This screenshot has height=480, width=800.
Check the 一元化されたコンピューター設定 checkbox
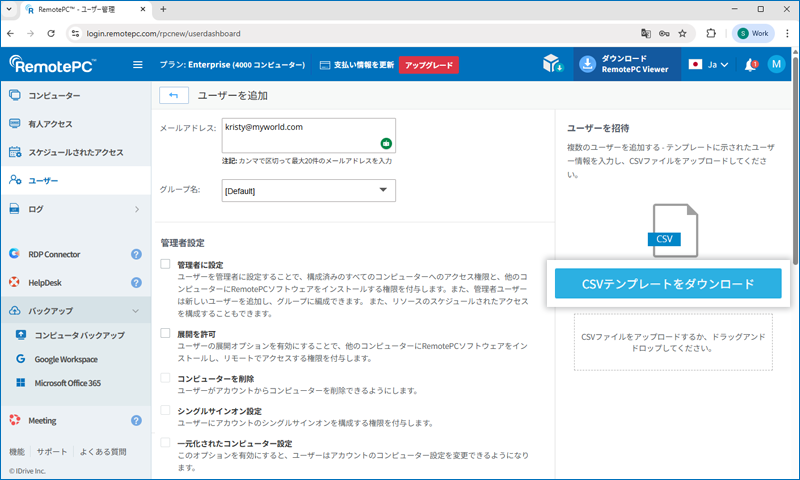165,442
